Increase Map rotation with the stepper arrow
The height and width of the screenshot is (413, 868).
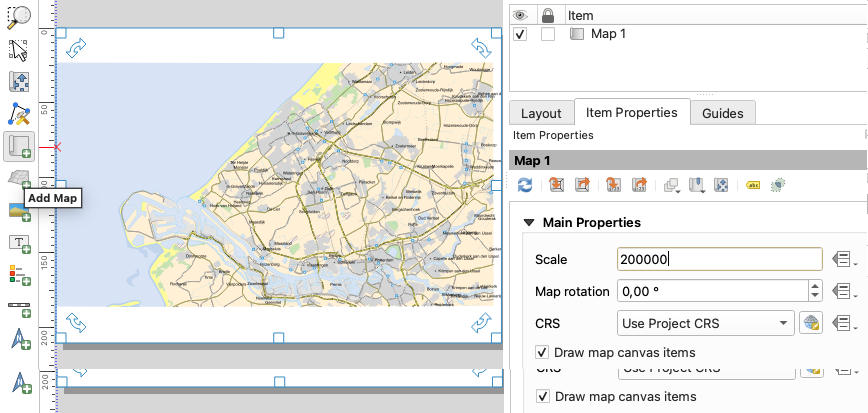tap(816, 286)
